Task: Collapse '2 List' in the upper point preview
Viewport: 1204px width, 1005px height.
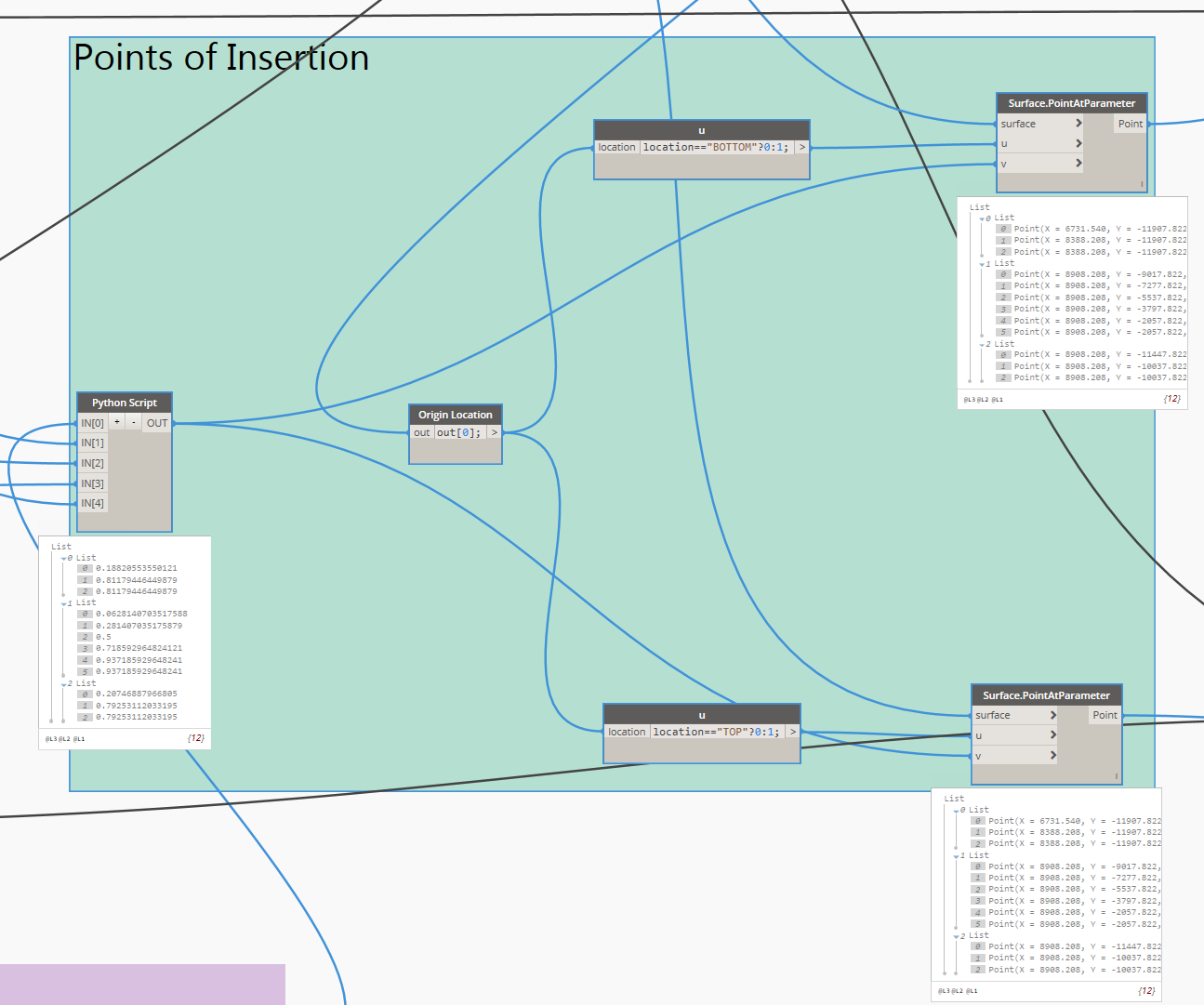Action: (982, 345)
